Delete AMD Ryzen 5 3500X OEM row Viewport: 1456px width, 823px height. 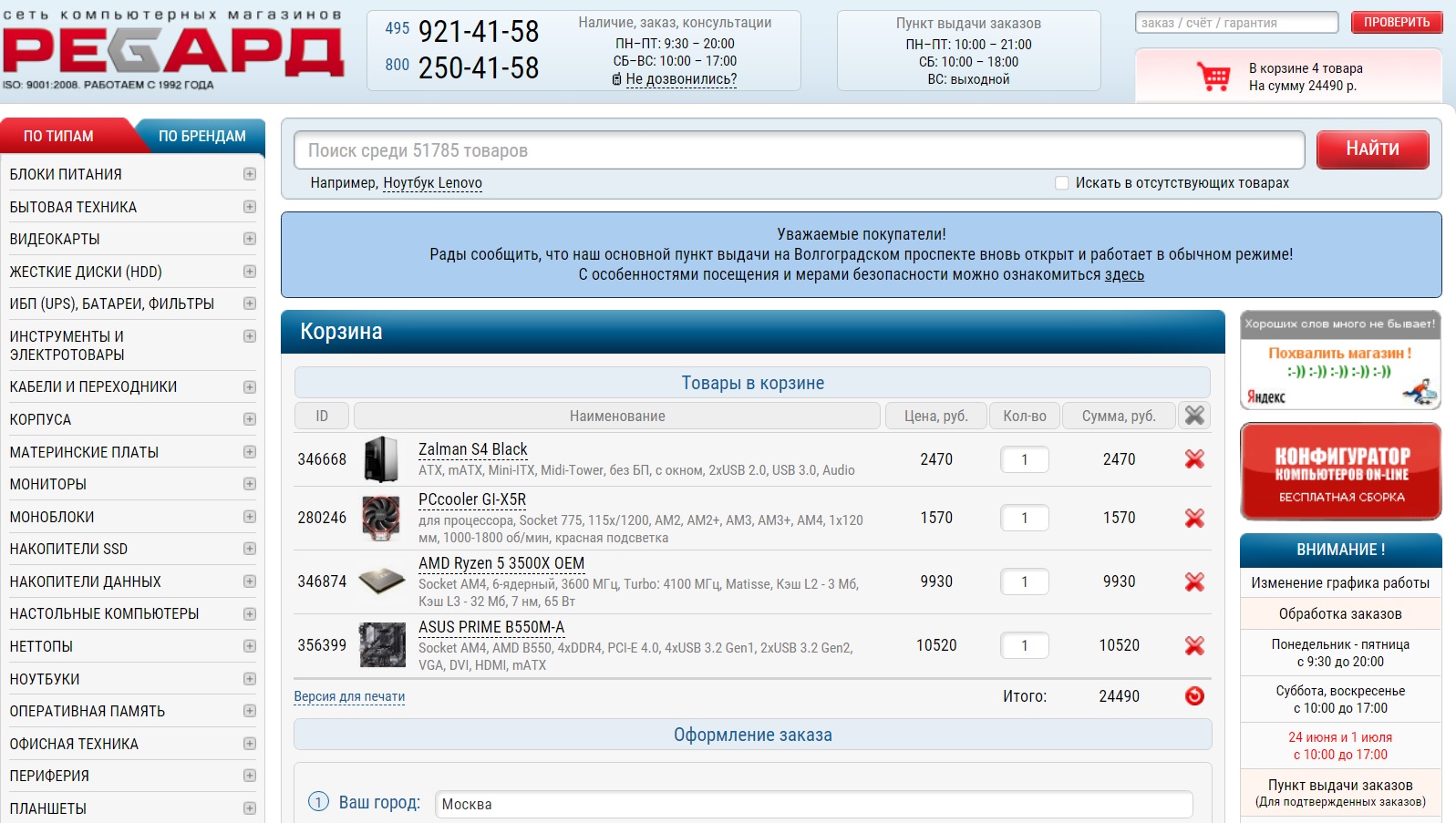[x=1194, y=581]
